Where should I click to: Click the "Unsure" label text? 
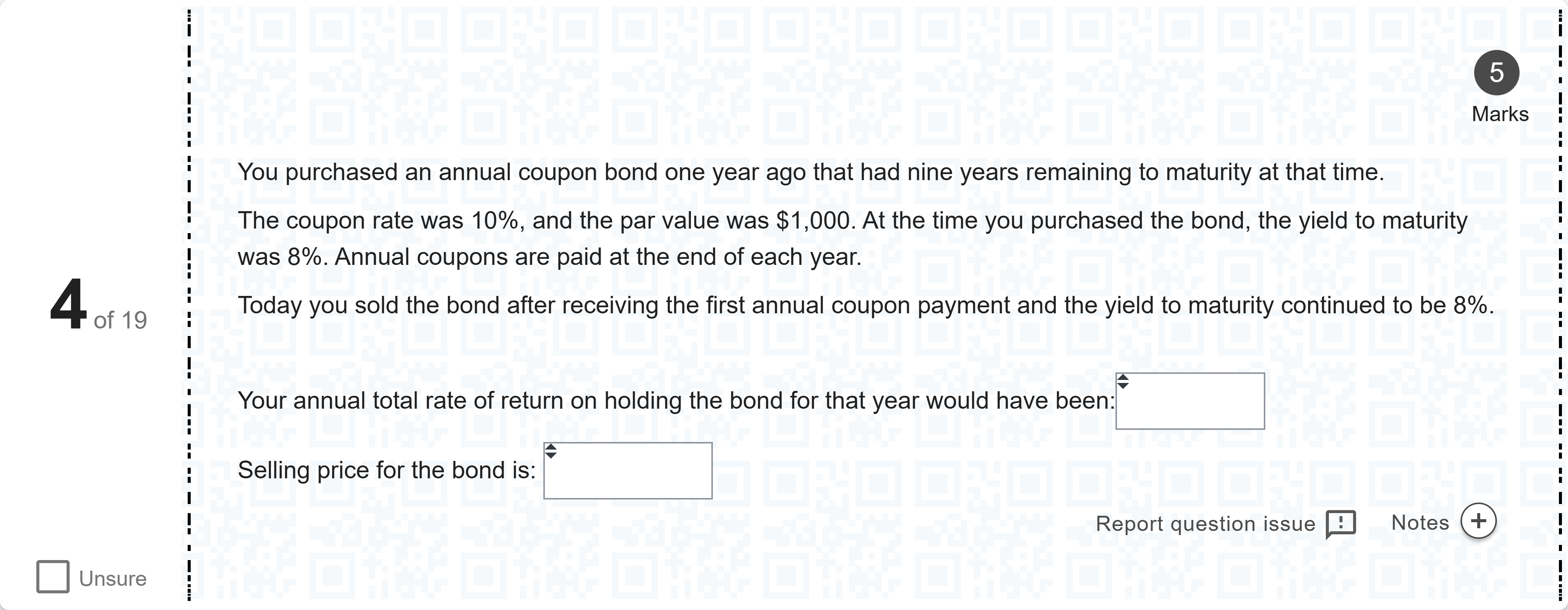click(113, 578)
